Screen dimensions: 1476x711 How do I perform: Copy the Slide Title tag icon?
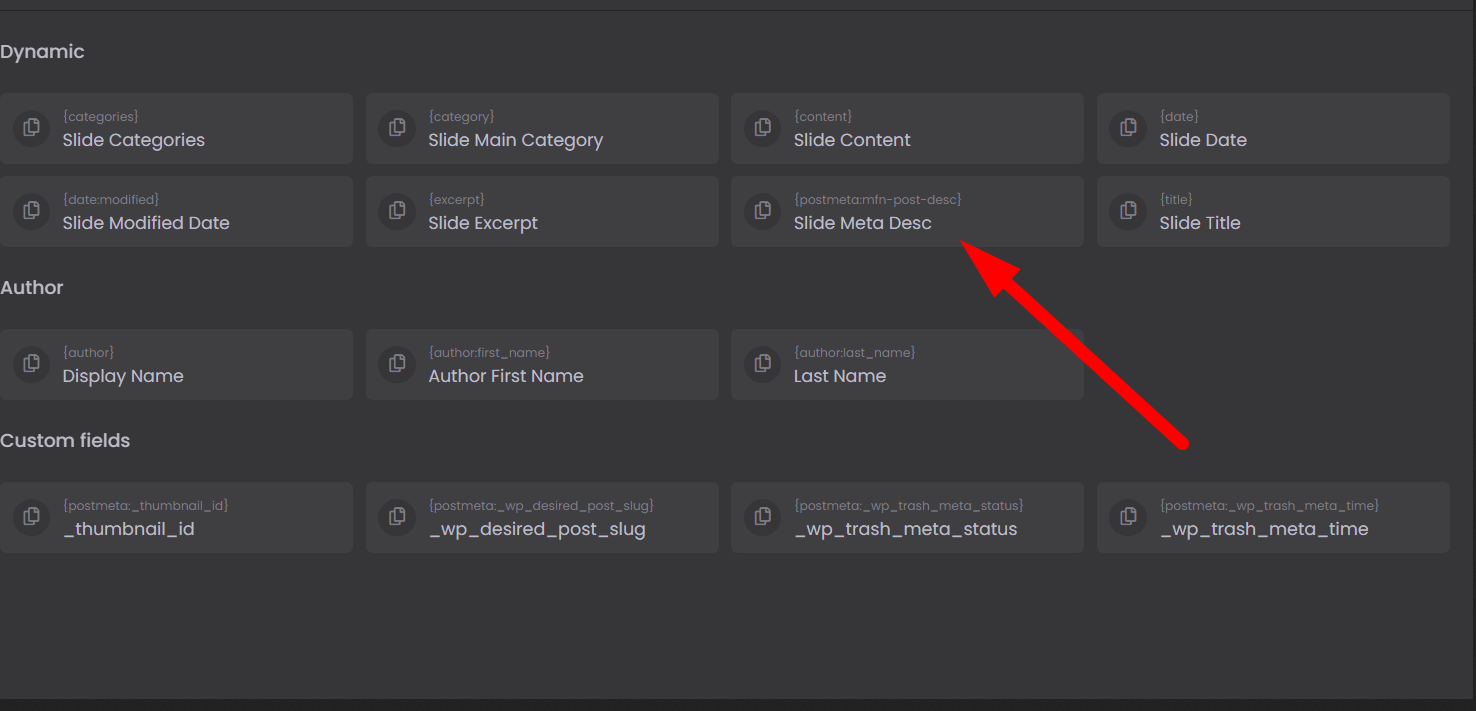pyautogui.click(x=1128, y=211)
